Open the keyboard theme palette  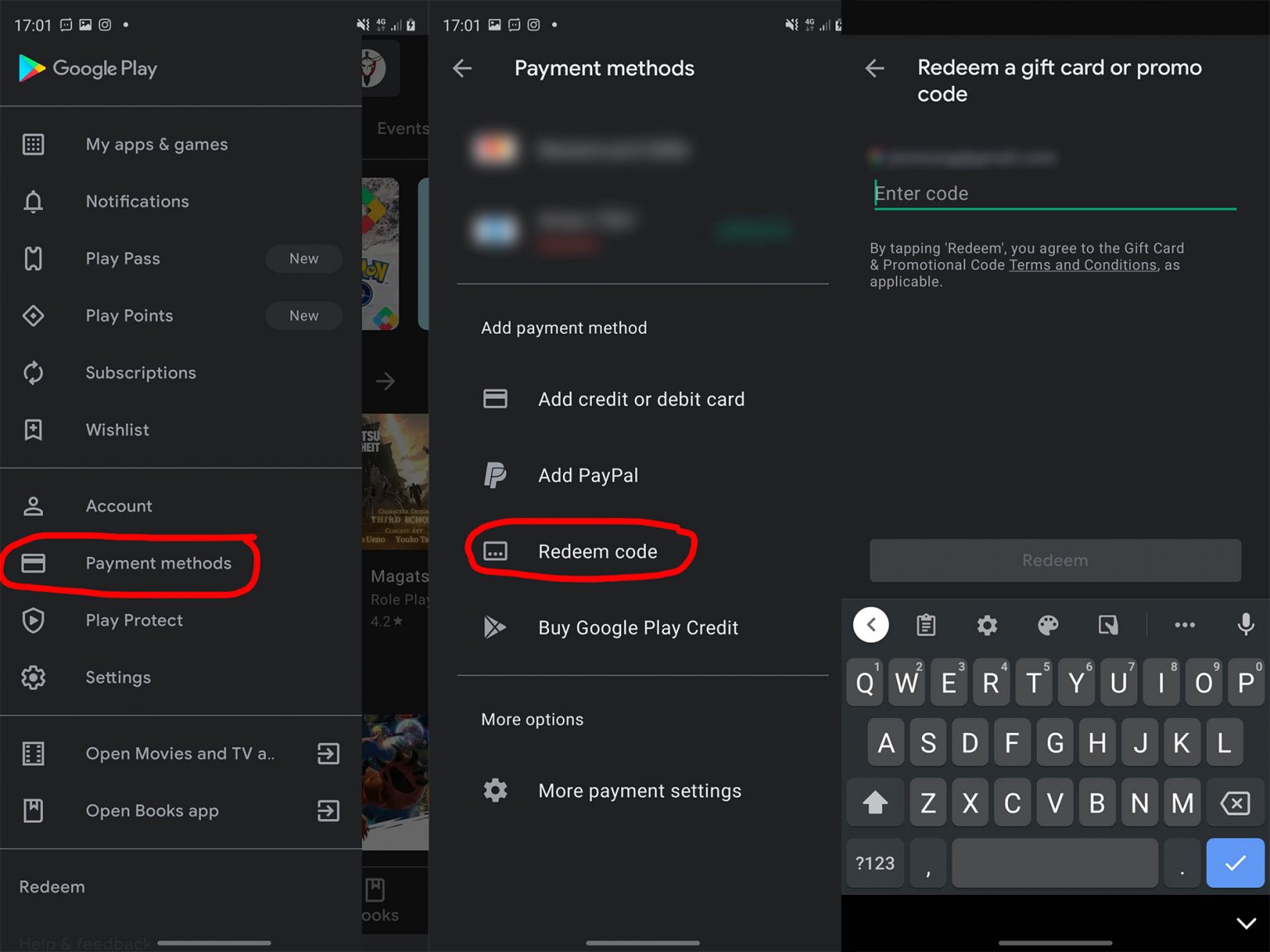point(1048,626)
